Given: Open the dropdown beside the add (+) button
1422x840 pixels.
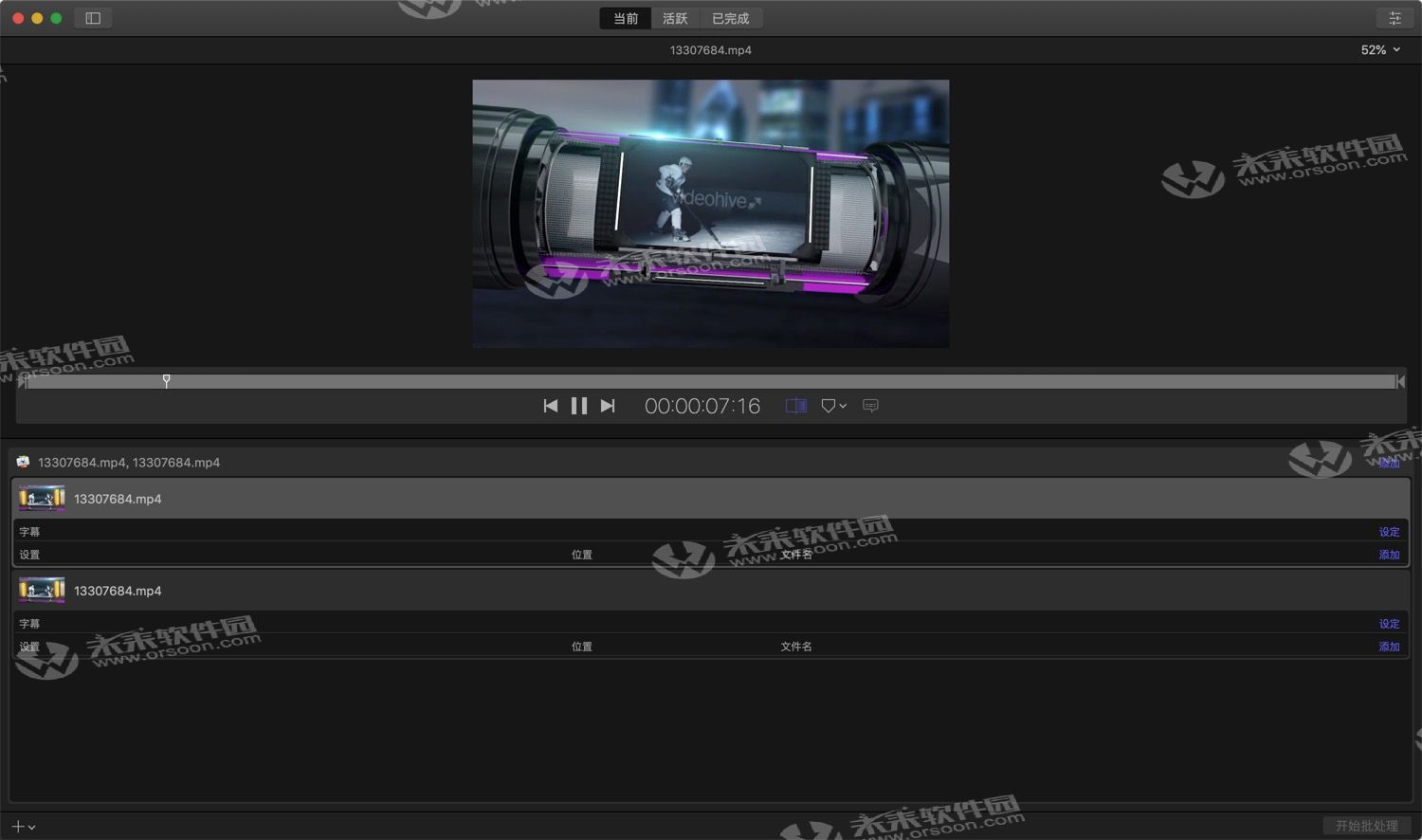Looking at the screenshot, I should click(31, 826).
